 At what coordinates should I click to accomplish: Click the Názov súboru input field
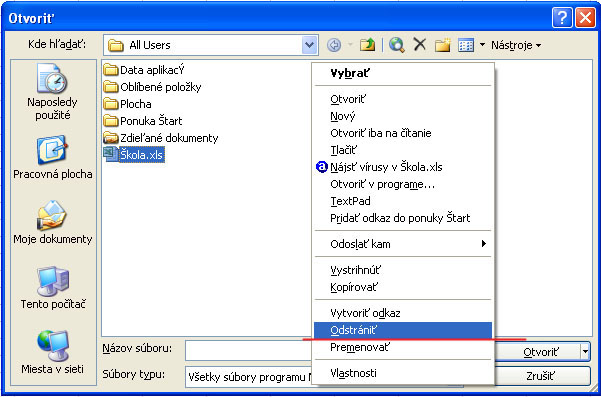click(249, 350)
